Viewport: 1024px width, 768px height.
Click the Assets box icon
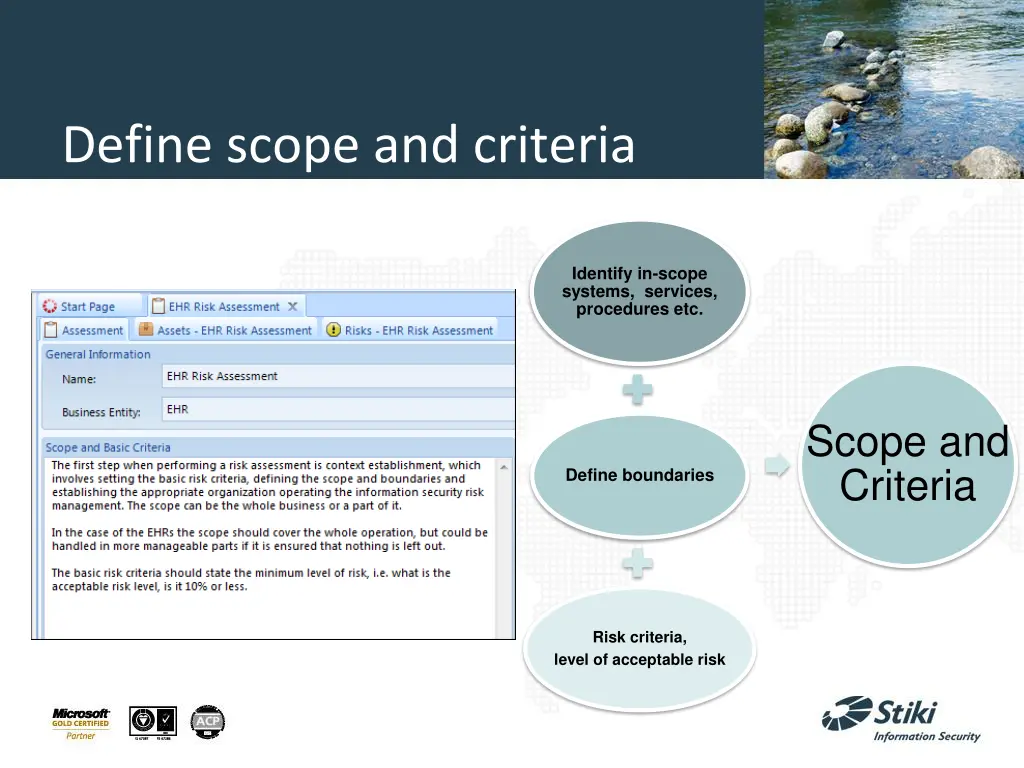pos(145,330)
